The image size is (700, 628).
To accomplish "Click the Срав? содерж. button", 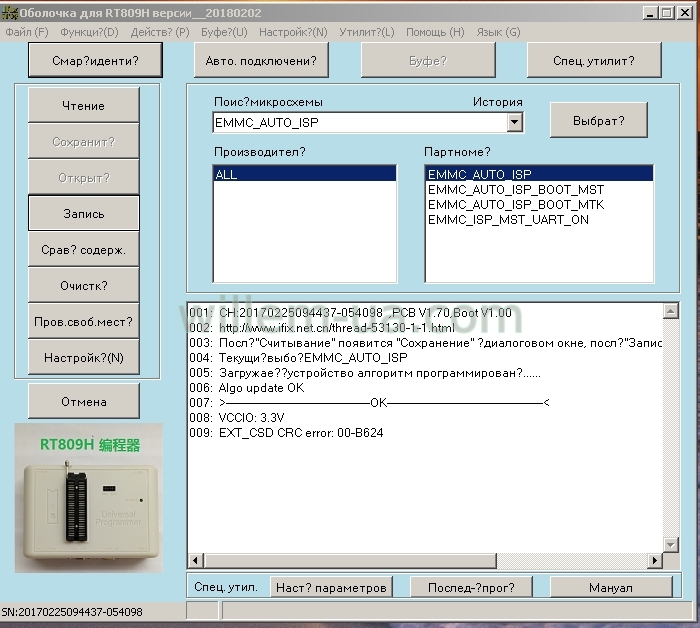I will coord(83,250).
